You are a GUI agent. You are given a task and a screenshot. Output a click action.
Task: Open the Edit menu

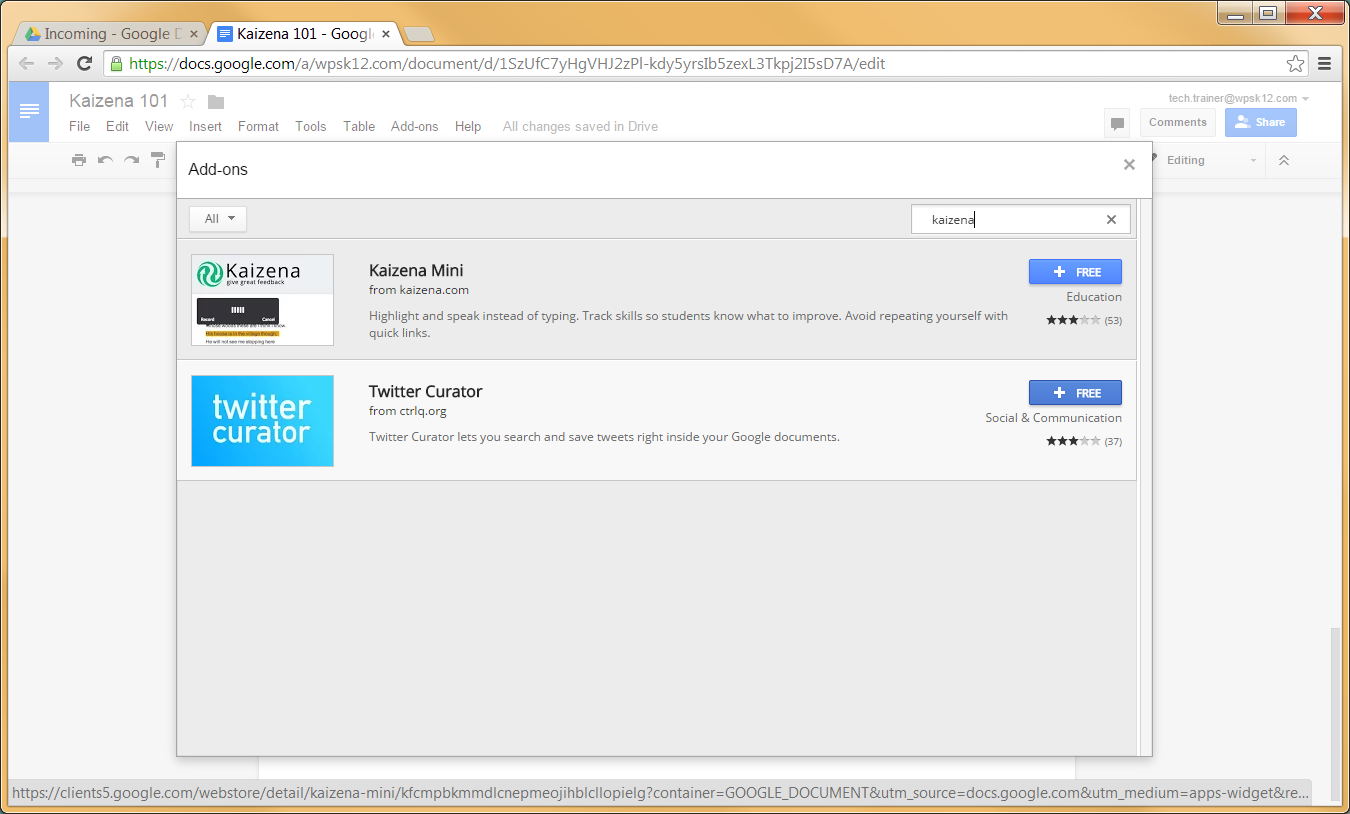click(118, 126)
